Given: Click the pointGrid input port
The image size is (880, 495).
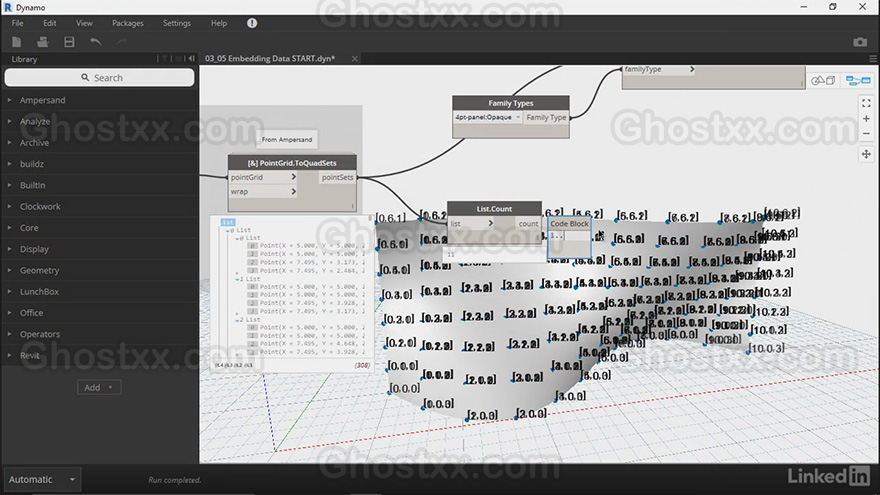Looking at the screenshot, I should [263, 177].
